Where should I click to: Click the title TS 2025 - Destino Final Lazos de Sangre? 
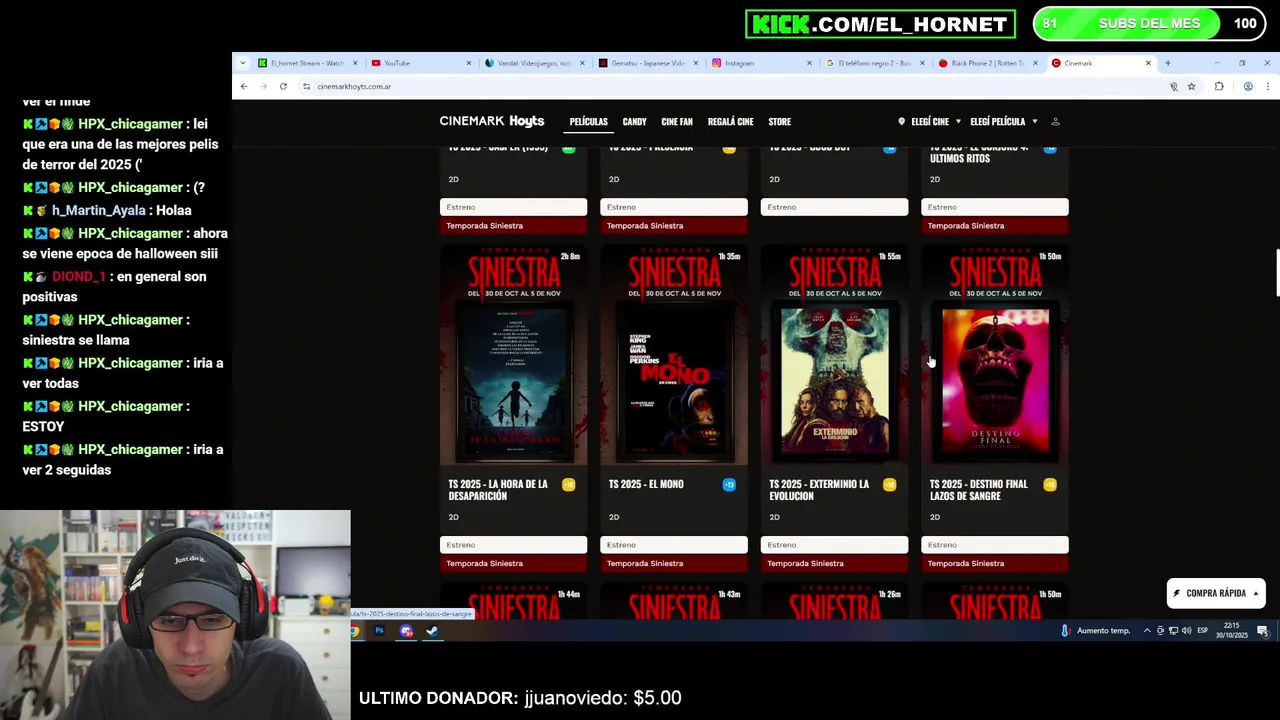click(x=979, y=490)
